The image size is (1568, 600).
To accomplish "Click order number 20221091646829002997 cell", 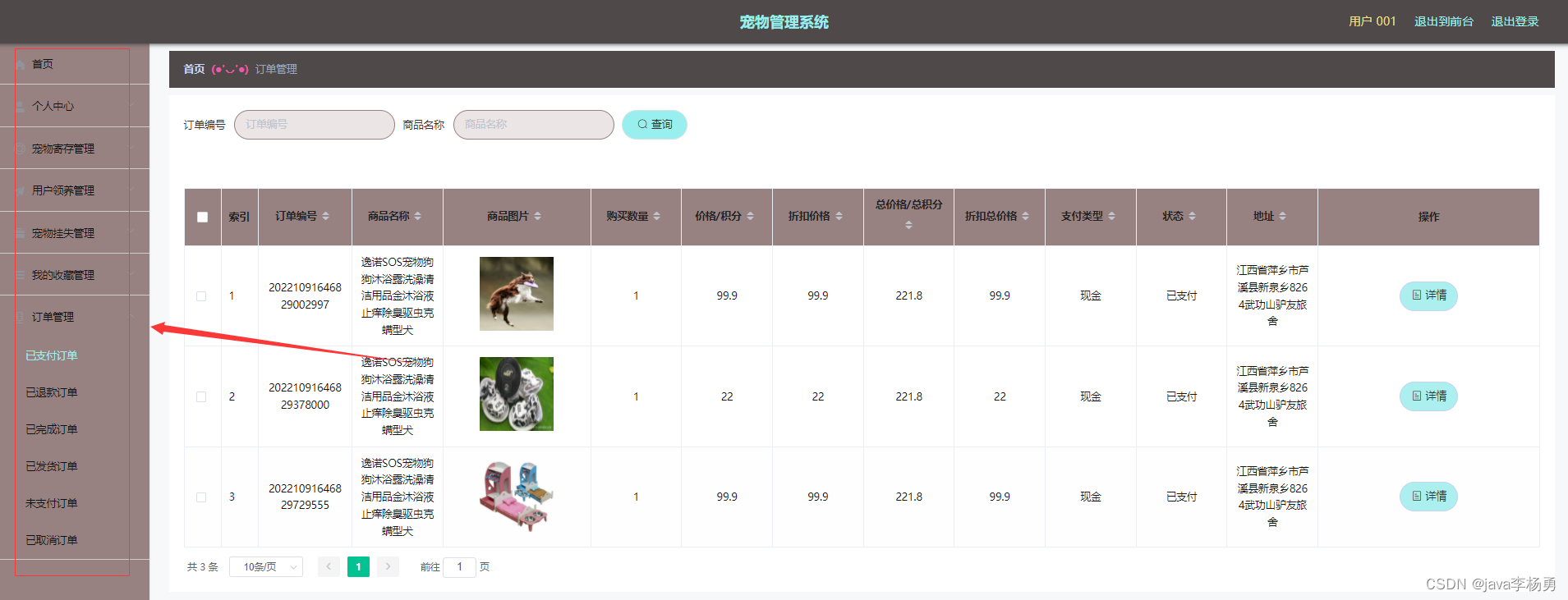I will click(305, 295).
